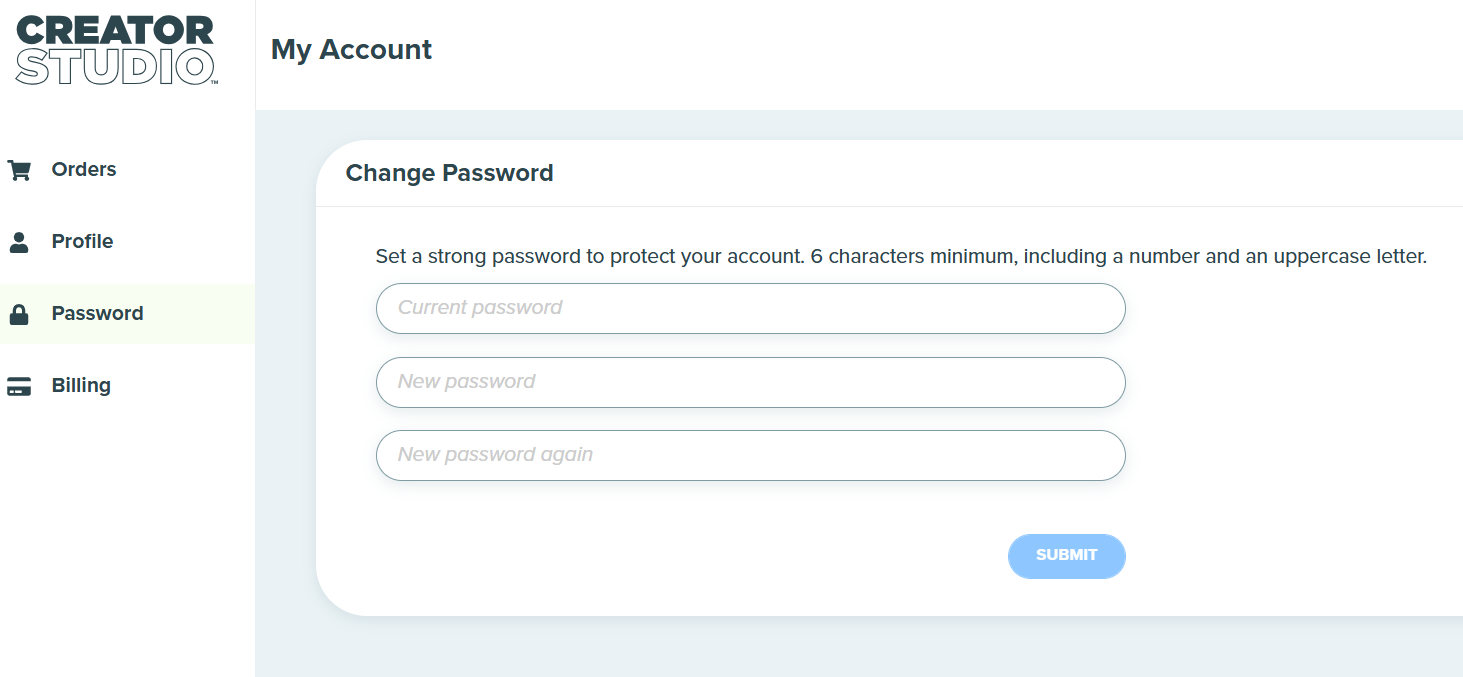Click the CREATOR bold word in logo

[115, 31]
